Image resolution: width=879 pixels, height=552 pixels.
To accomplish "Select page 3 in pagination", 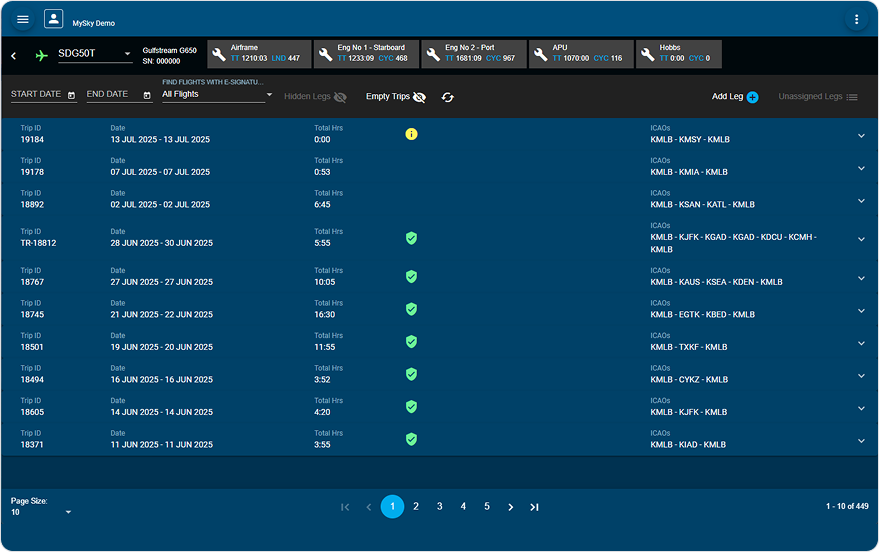I will point(440,507).
